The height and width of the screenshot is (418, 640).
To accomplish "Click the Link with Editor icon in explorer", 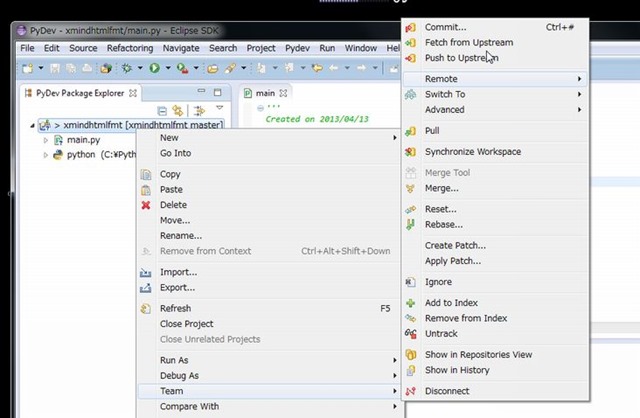I will coord(177,110).
